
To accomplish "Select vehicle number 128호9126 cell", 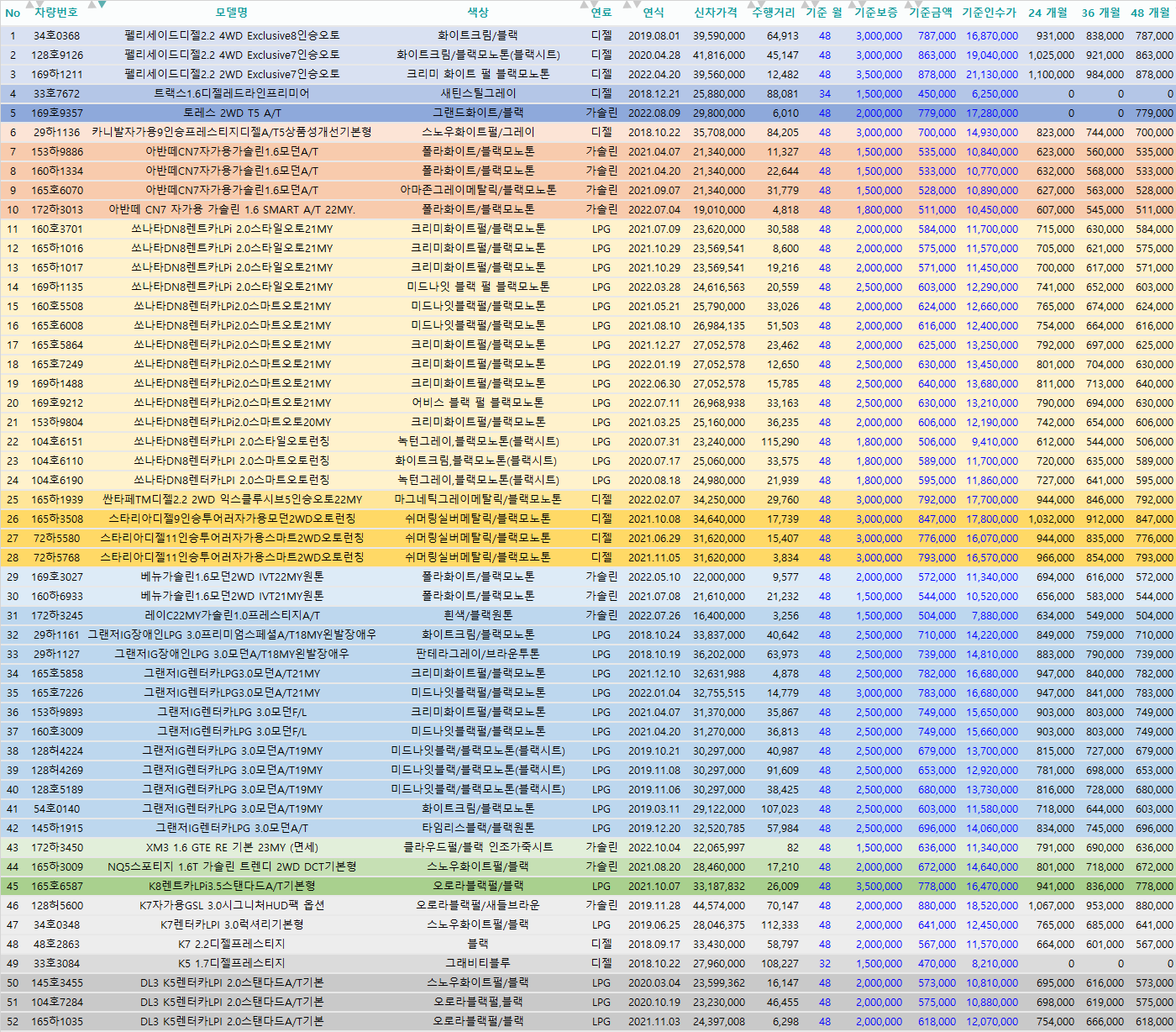I will coord(56,55).
